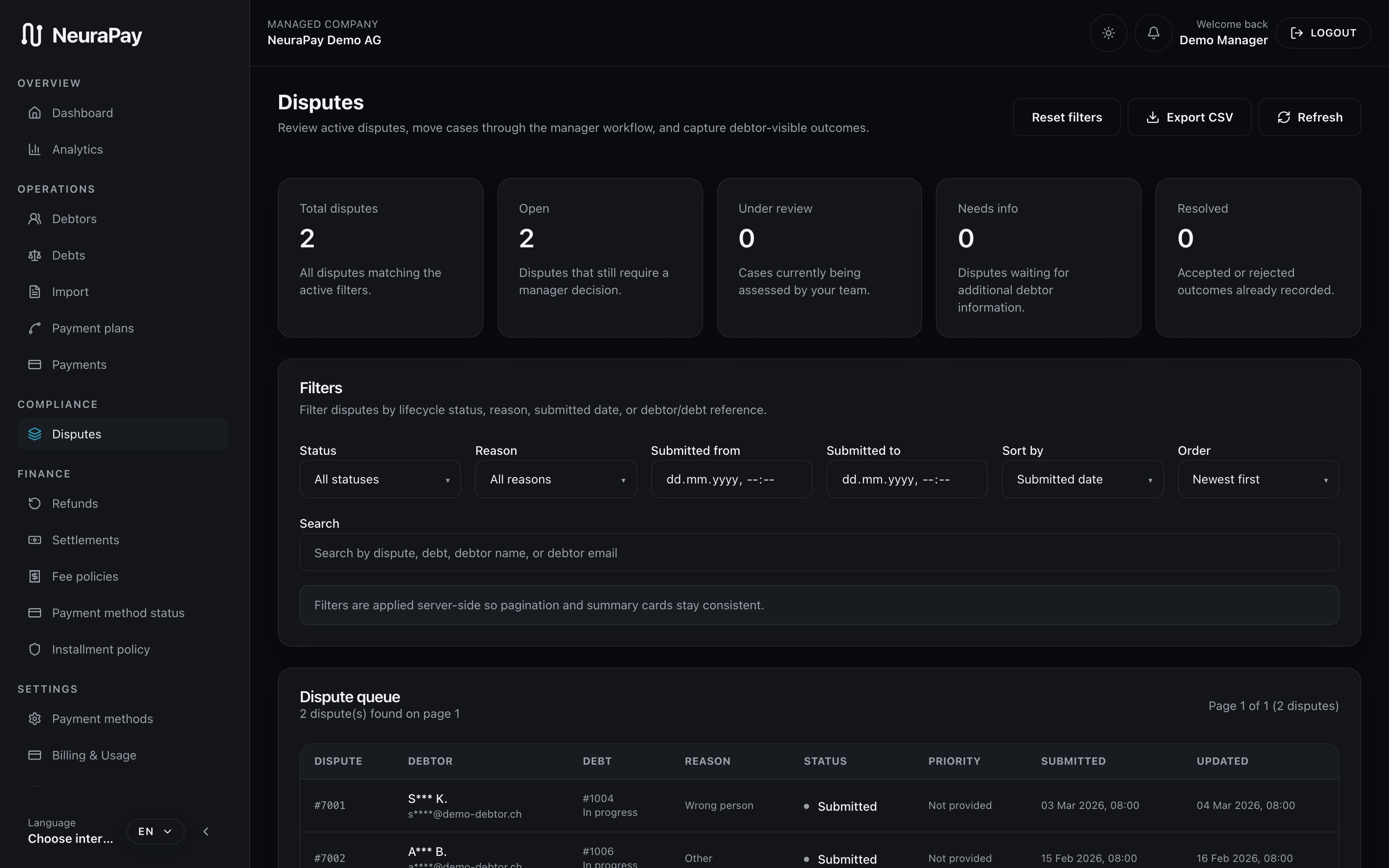This screenshot has height=868, width=1389.
Task: Click the Payment methods gear icon
Action: point(34,719)
